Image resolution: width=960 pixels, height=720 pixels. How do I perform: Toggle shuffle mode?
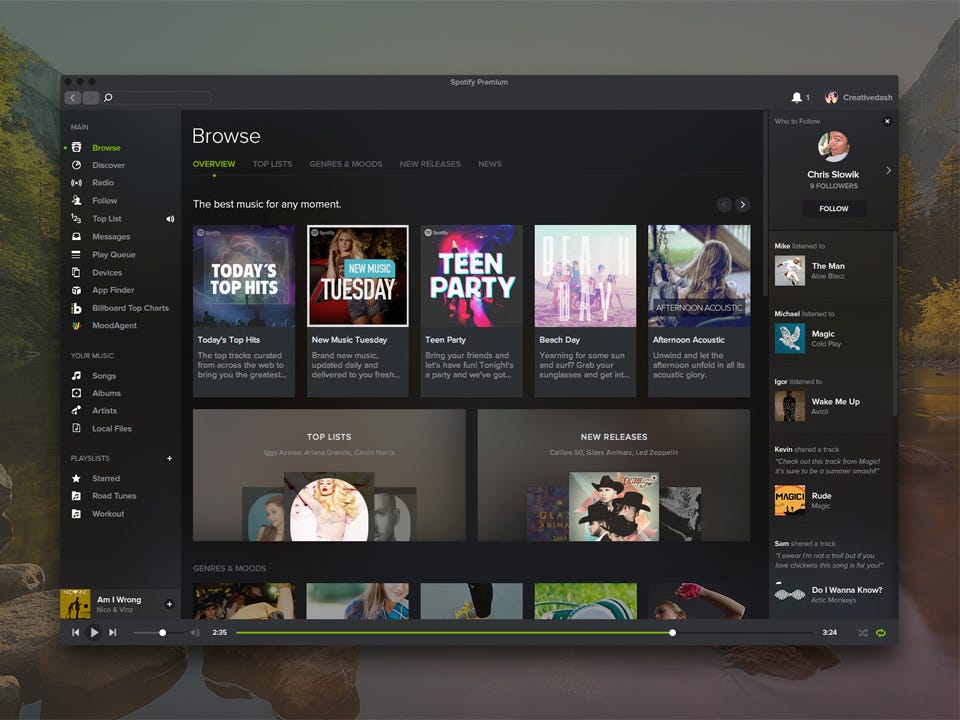(863, 633)
